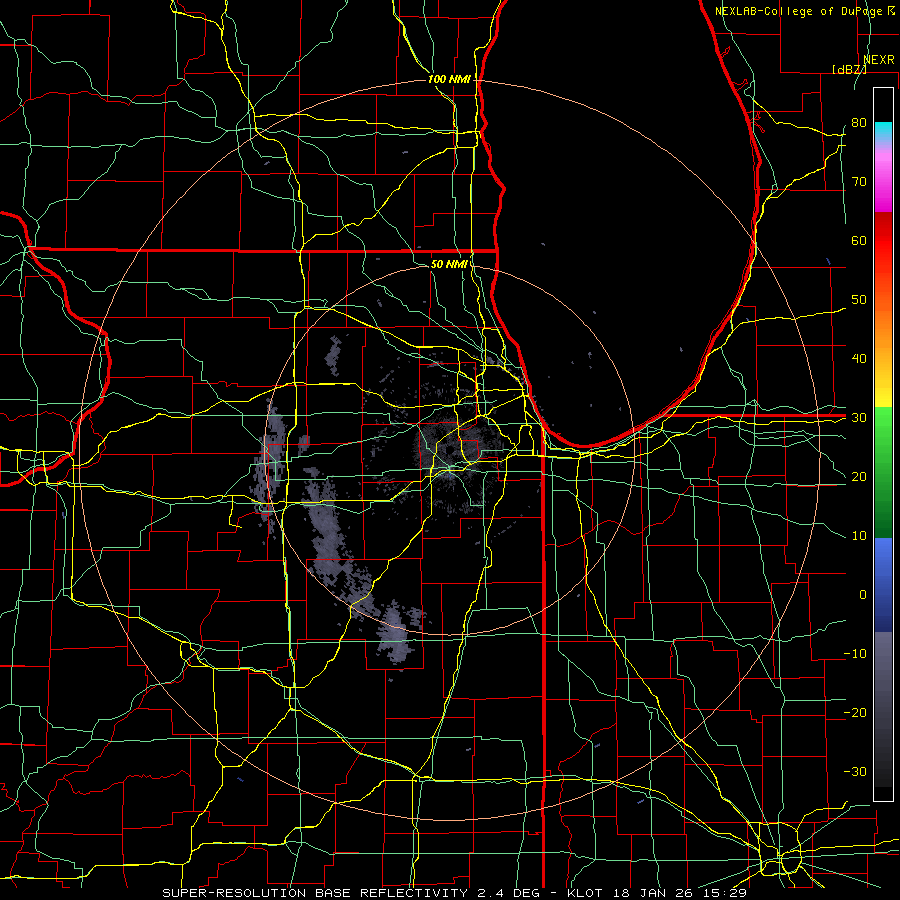Click the red segment of the color bar

coord(883,241)
